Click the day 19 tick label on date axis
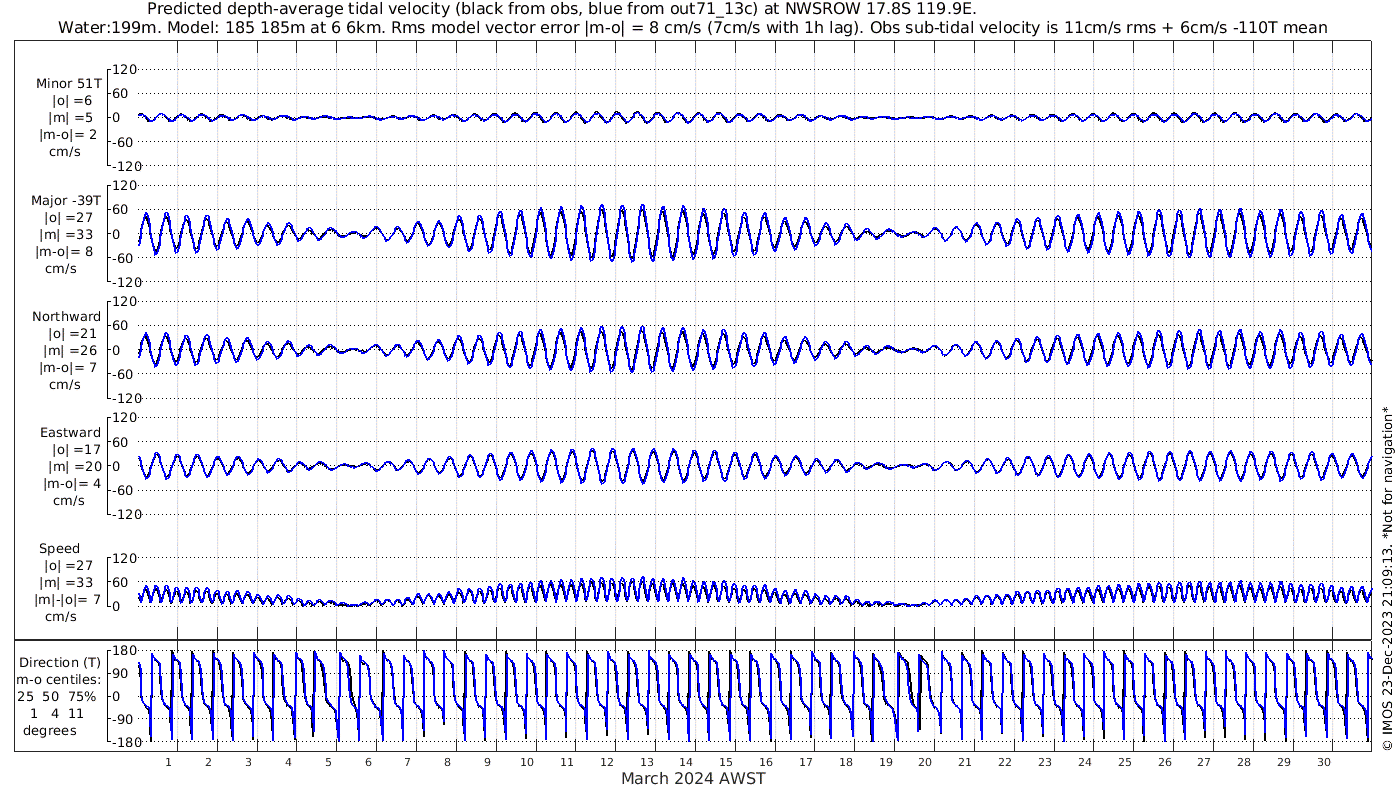 tap(885, 762)
